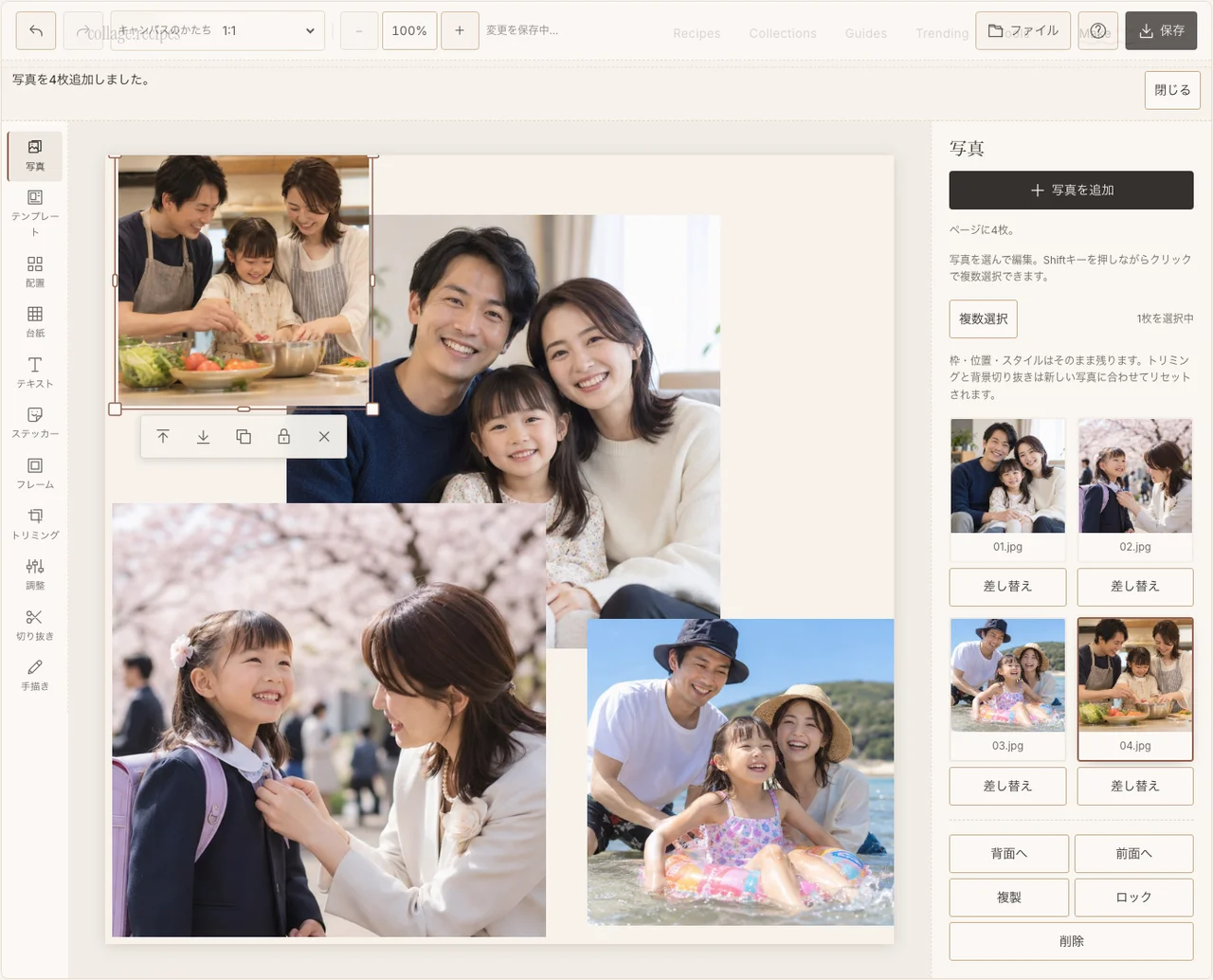This screenshot has height=980, width=1213.
Task: Open the テンプレート tool in the sidebar
Action: pyautogui.click(x=35, y=211)
